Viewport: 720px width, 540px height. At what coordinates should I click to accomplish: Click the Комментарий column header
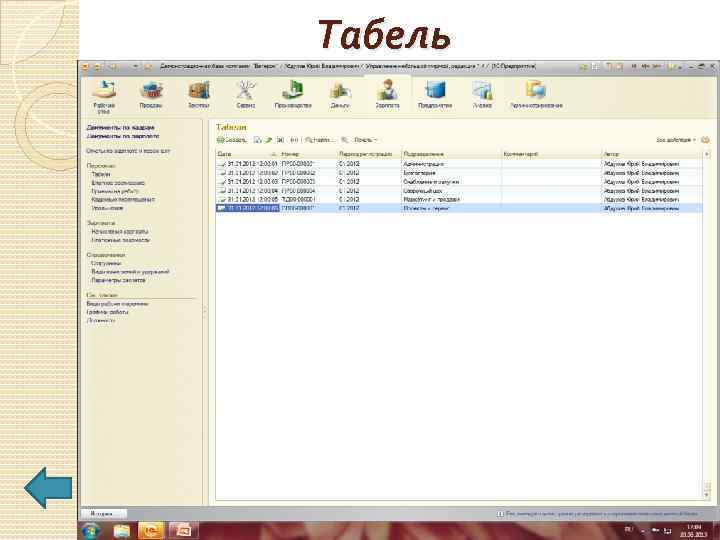click(551, 154)
